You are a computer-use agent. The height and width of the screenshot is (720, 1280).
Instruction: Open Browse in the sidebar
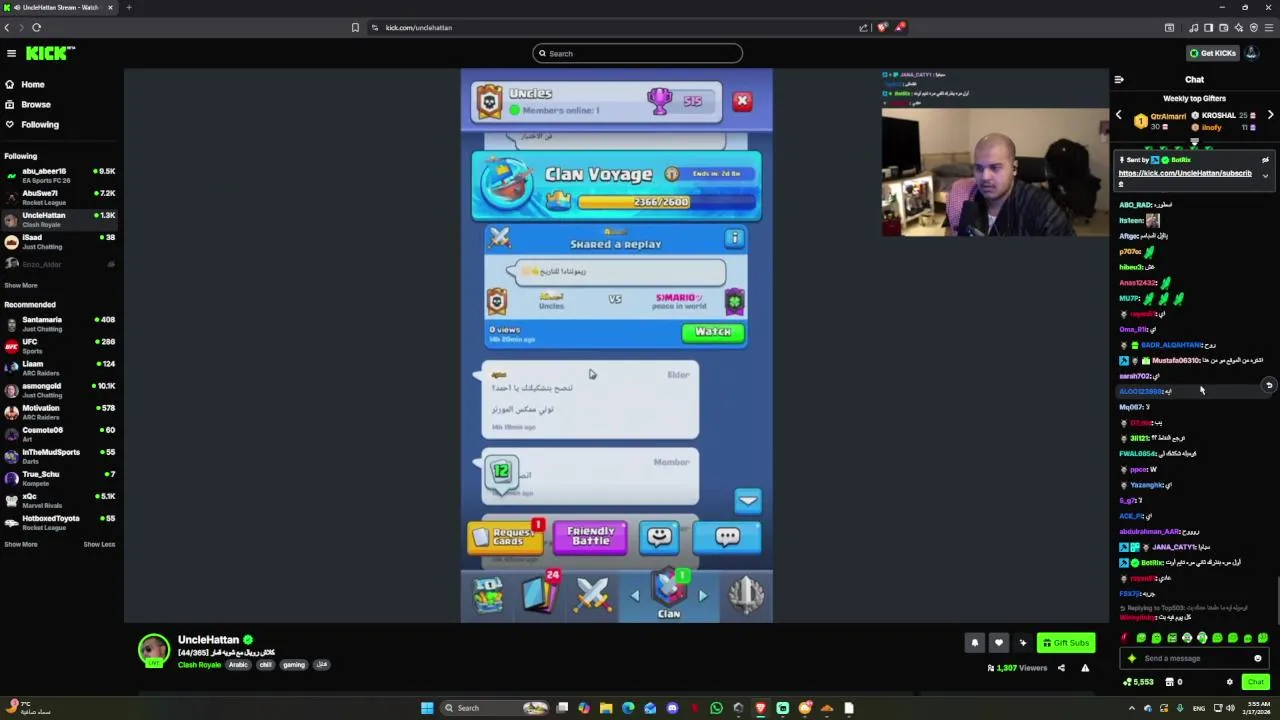34,104
